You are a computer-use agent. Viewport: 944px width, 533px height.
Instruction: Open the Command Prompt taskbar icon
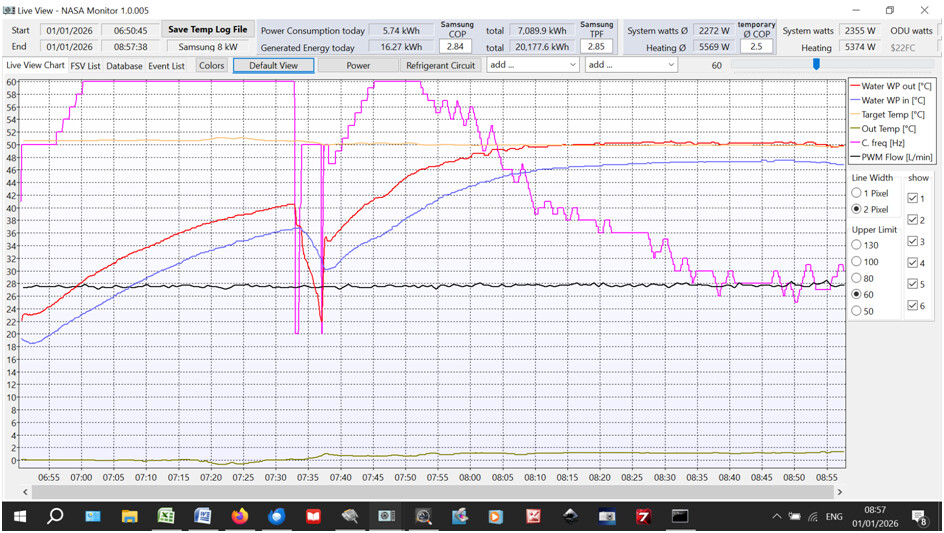(680, 516)
